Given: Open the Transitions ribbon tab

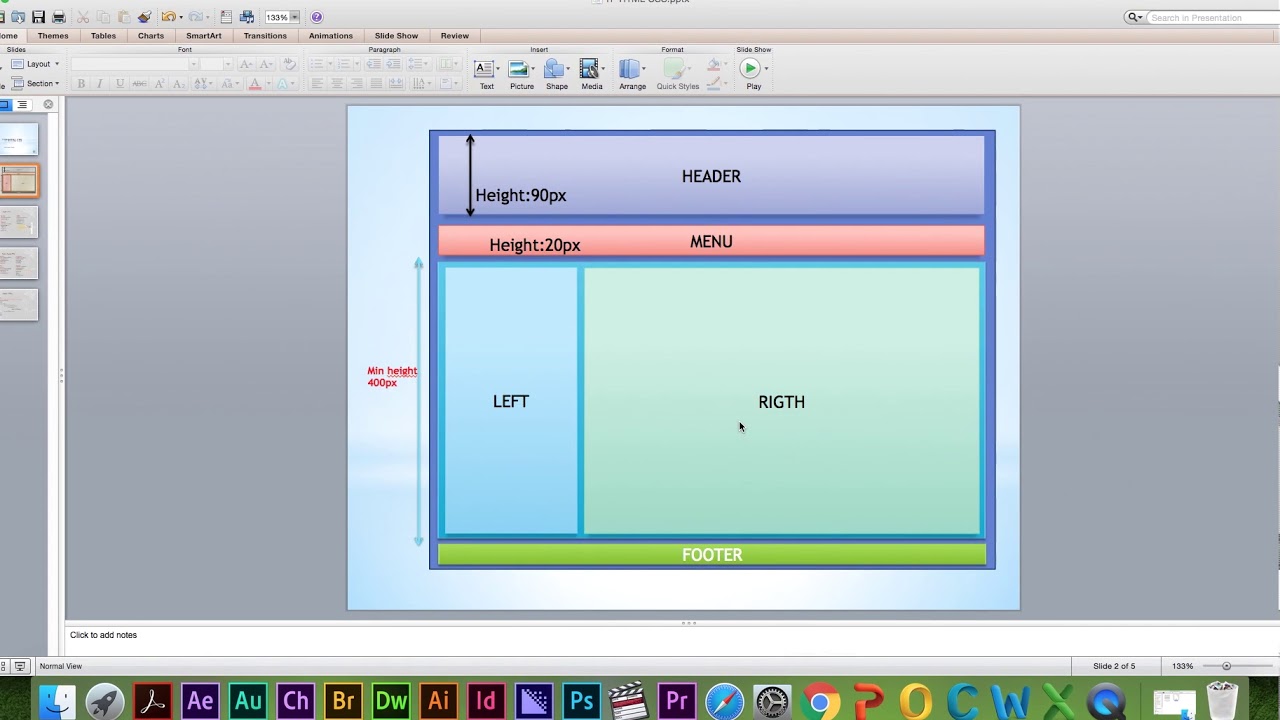Looking at the screenshot, I should (265, 36).
